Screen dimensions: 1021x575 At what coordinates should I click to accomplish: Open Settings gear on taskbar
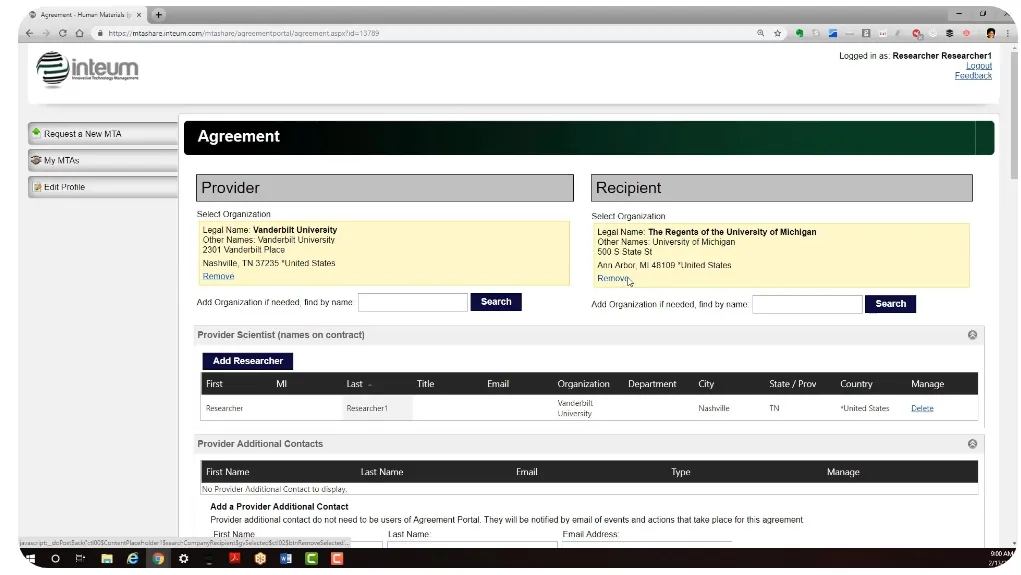[x=184, y=559]
